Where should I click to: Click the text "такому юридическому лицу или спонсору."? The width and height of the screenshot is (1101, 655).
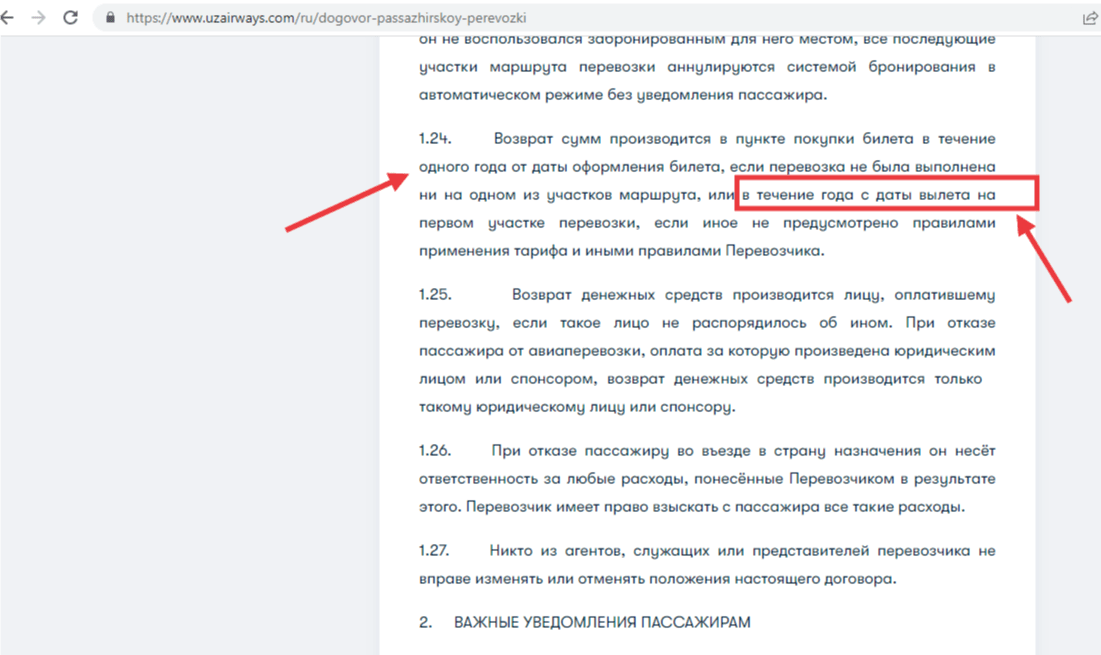(x=577, y=407)
